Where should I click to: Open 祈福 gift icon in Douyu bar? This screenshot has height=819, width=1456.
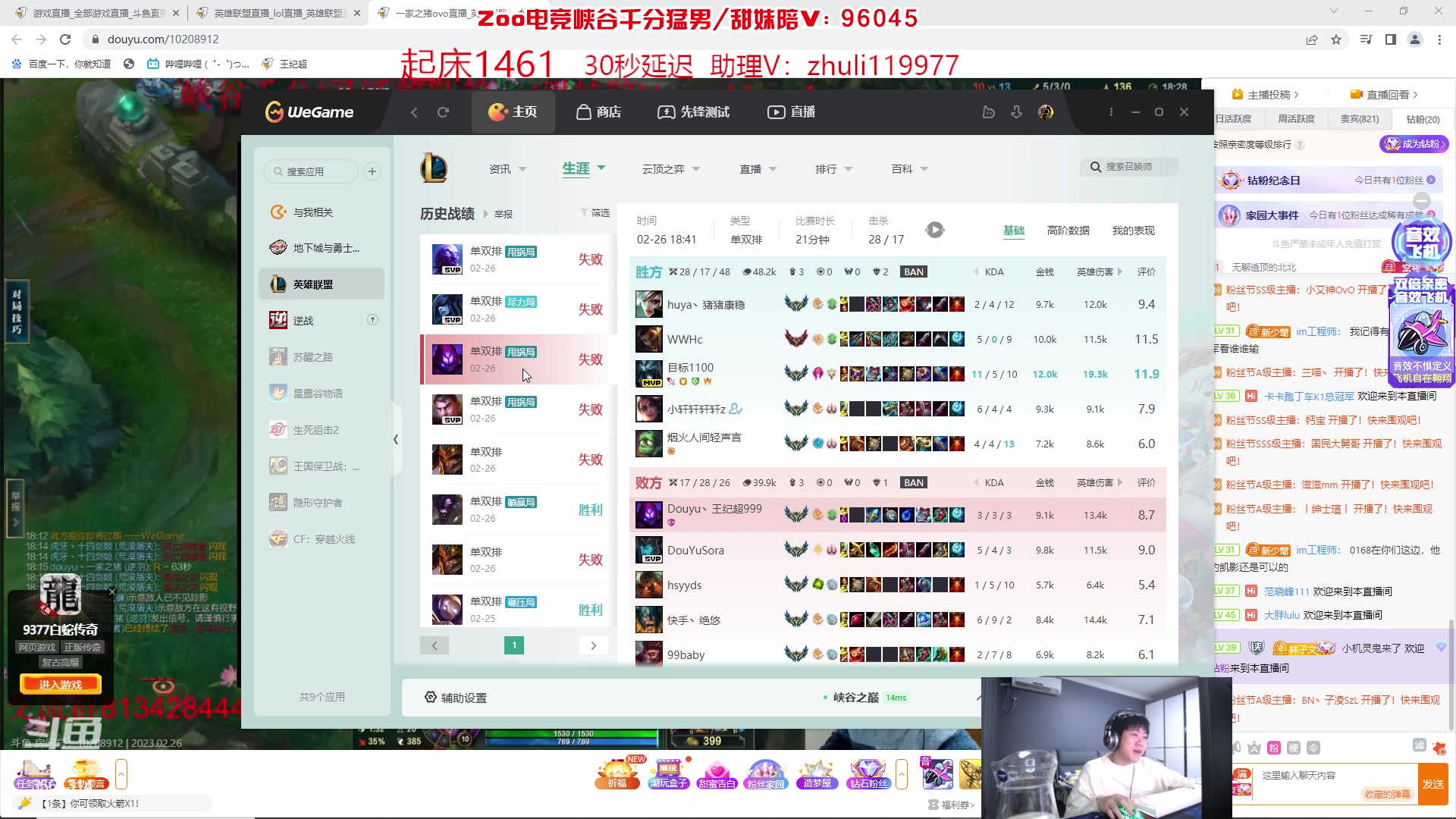pos(617,774)
